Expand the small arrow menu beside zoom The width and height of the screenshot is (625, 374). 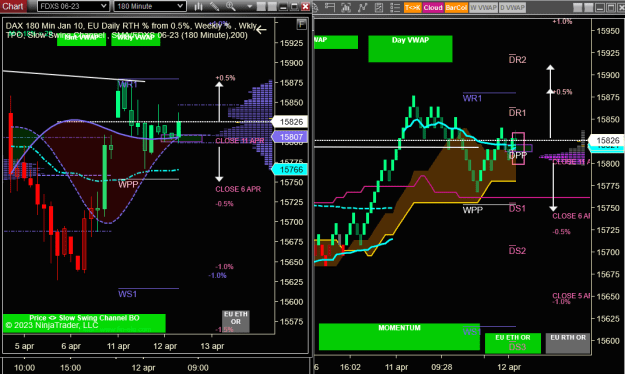pos(250,6)
